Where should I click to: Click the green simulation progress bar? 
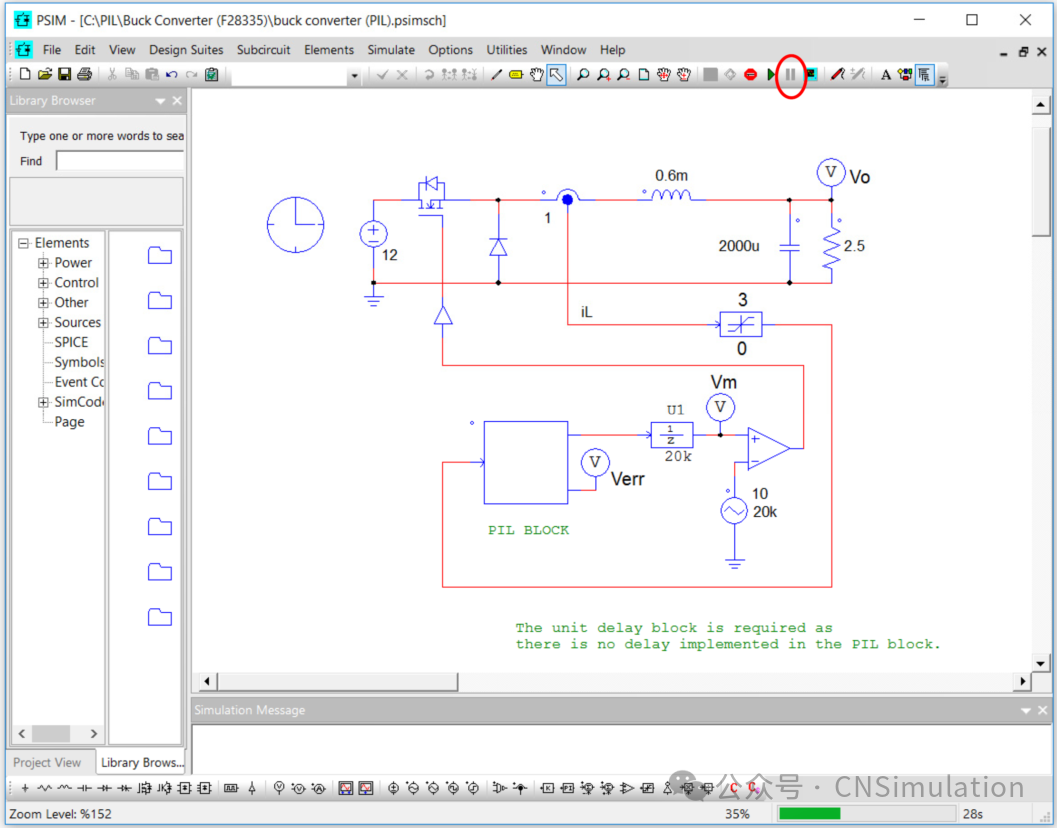(x=810, y=814)
